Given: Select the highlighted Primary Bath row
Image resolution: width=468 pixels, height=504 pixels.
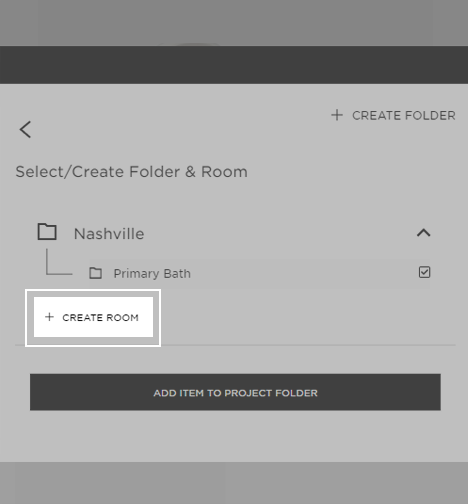Looking at the screenshot, I should (x=259, y=273).
